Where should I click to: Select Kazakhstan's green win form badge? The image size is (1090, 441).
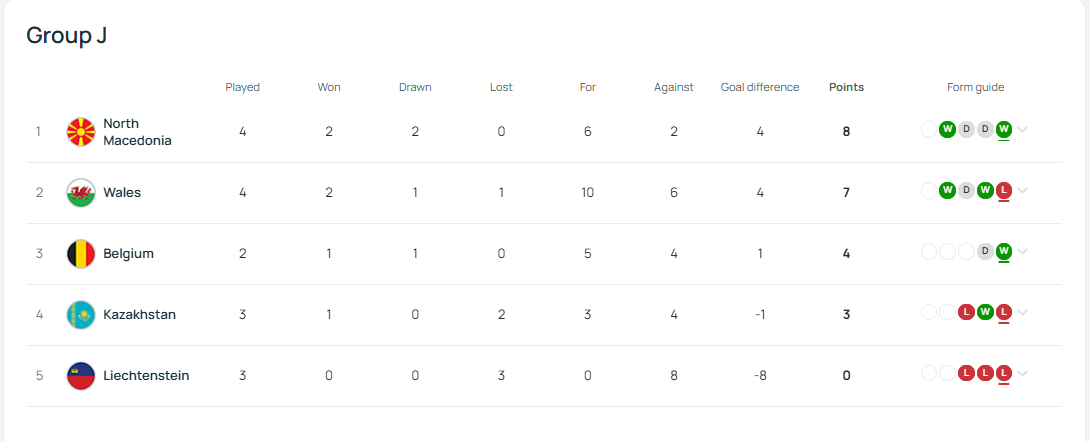click(x=985, y=313)
